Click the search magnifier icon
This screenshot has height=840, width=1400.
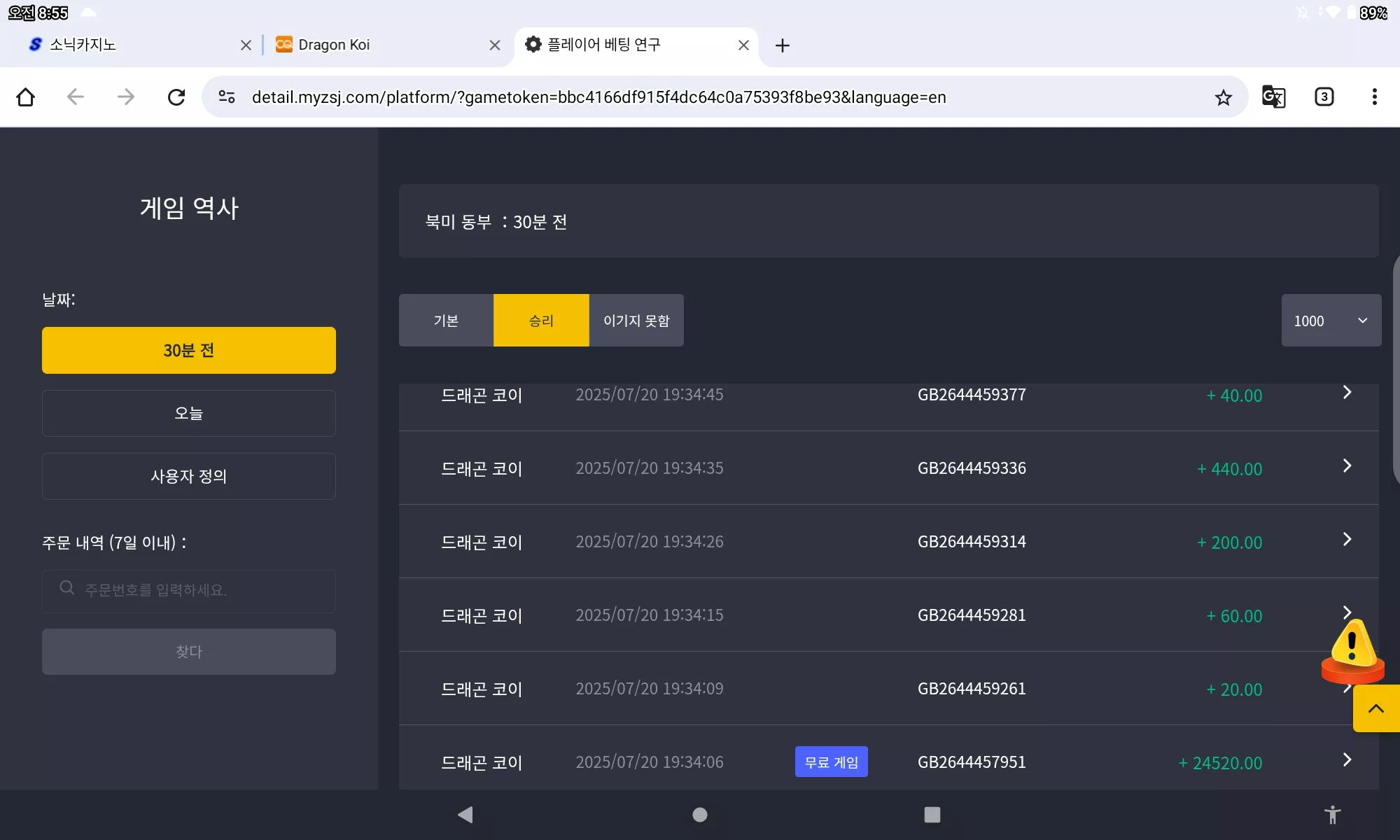click(67, 588)
